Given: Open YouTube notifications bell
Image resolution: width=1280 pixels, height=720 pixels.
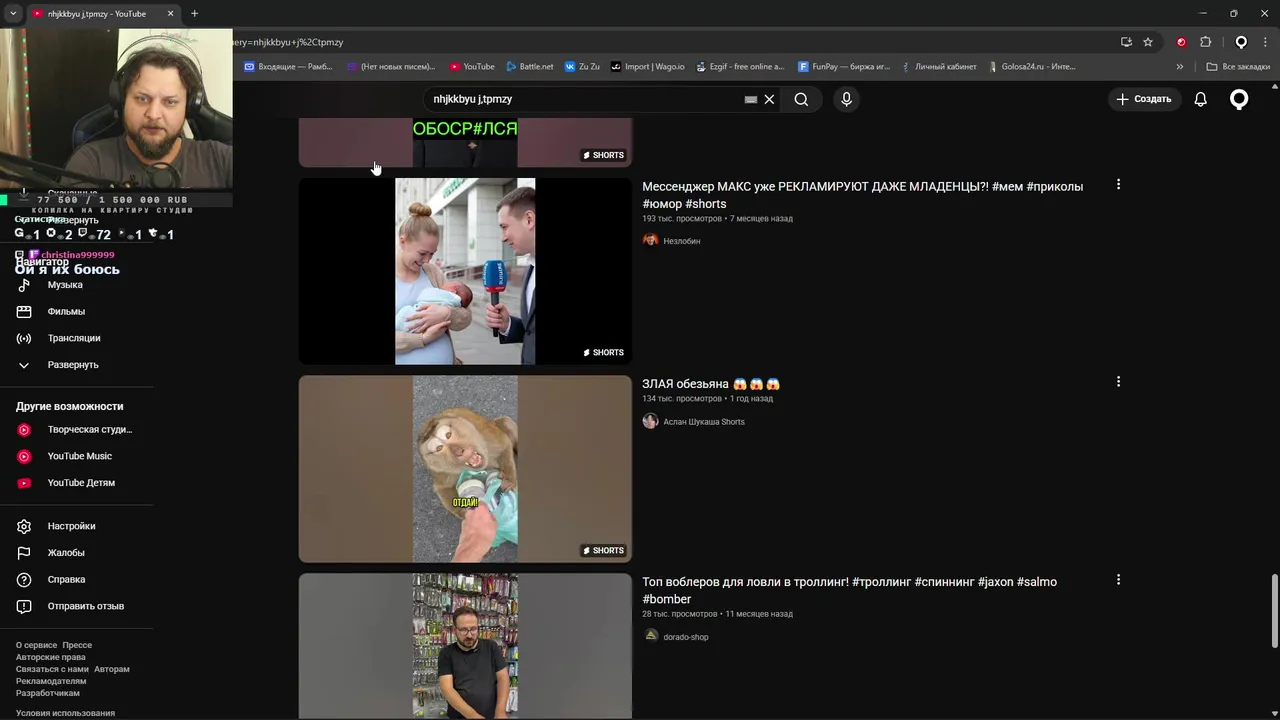Looking at the screenshot, I should pos(1200,99).
